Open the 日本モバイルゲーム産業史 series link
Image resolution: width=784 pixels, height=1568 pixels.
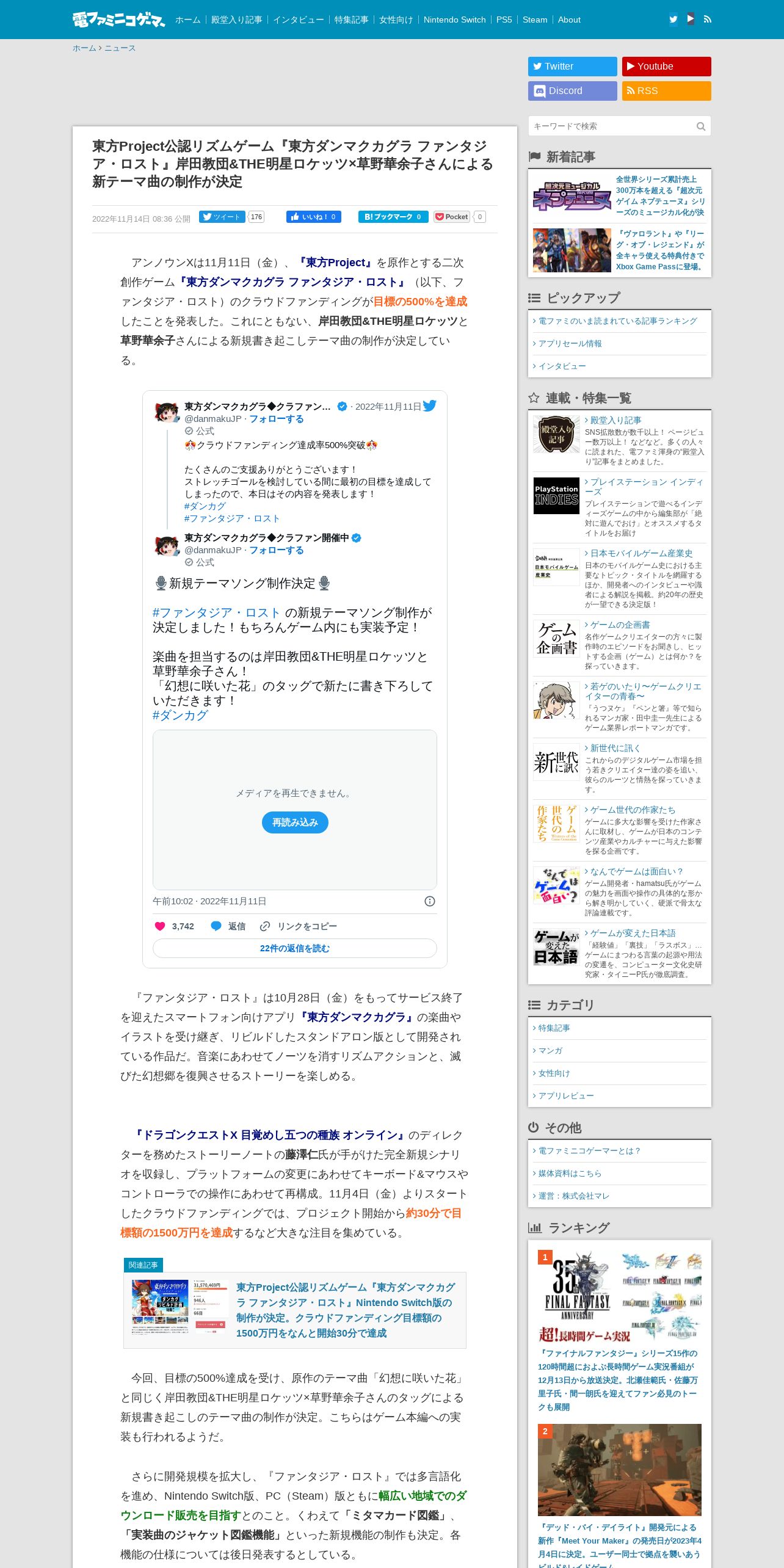click(x=641, y=553)
